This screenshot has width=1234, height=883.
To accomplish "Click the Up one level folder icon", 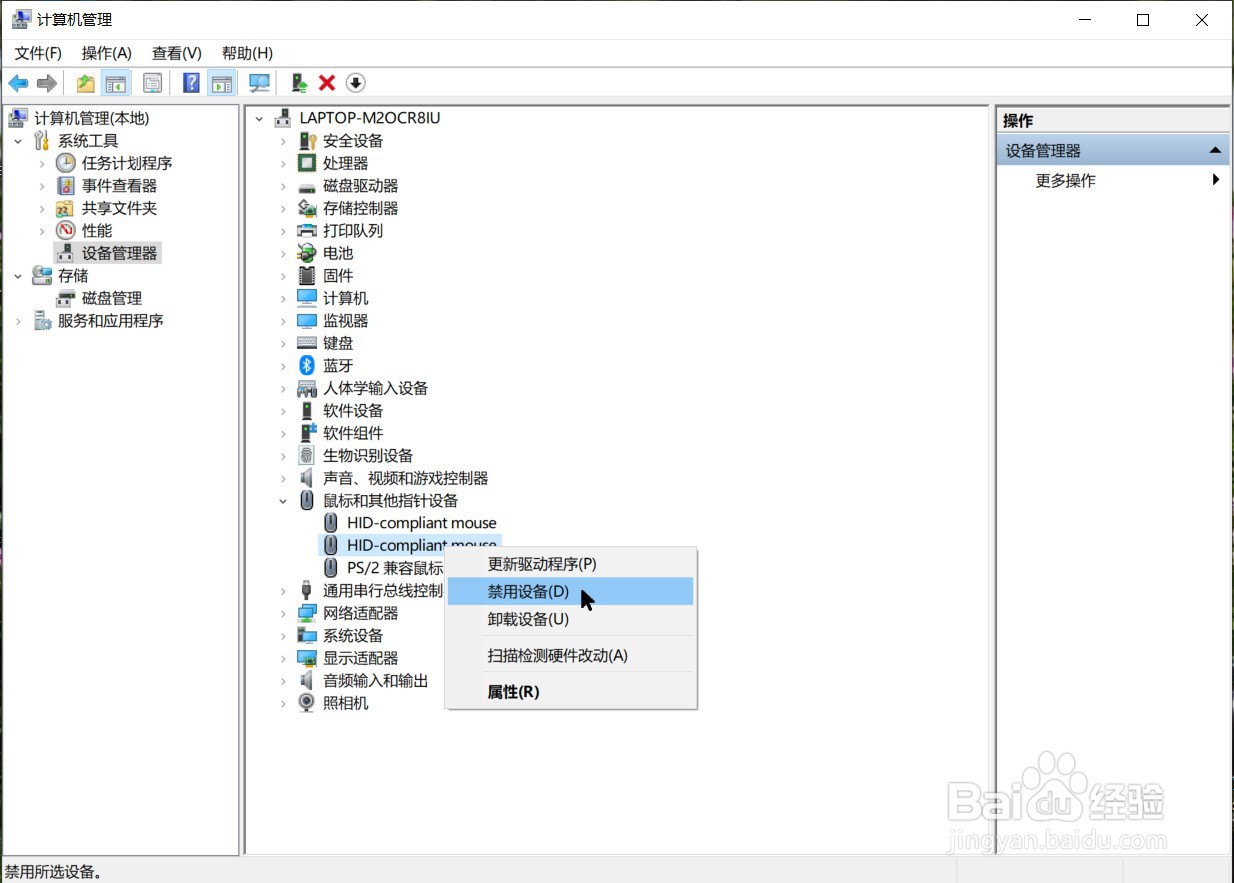I will click(x=86, y=83).
